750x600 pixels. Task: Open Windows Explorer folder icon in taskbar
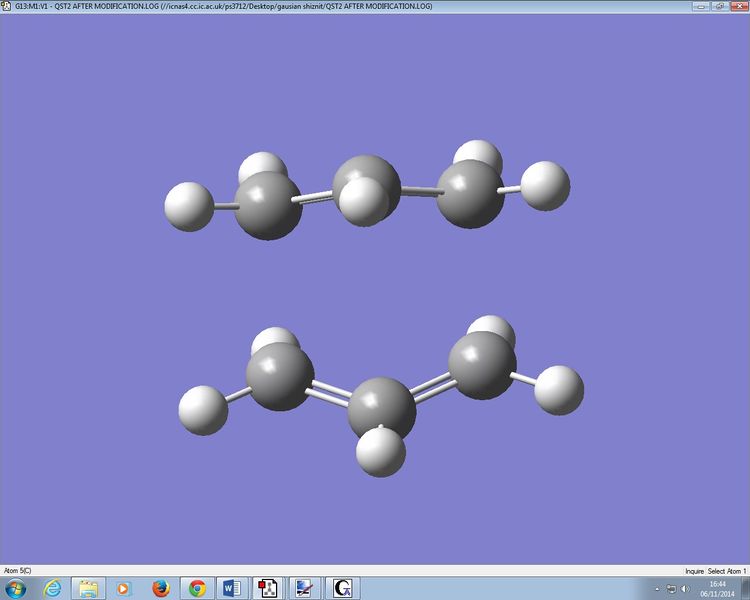(x=88, y=588)
